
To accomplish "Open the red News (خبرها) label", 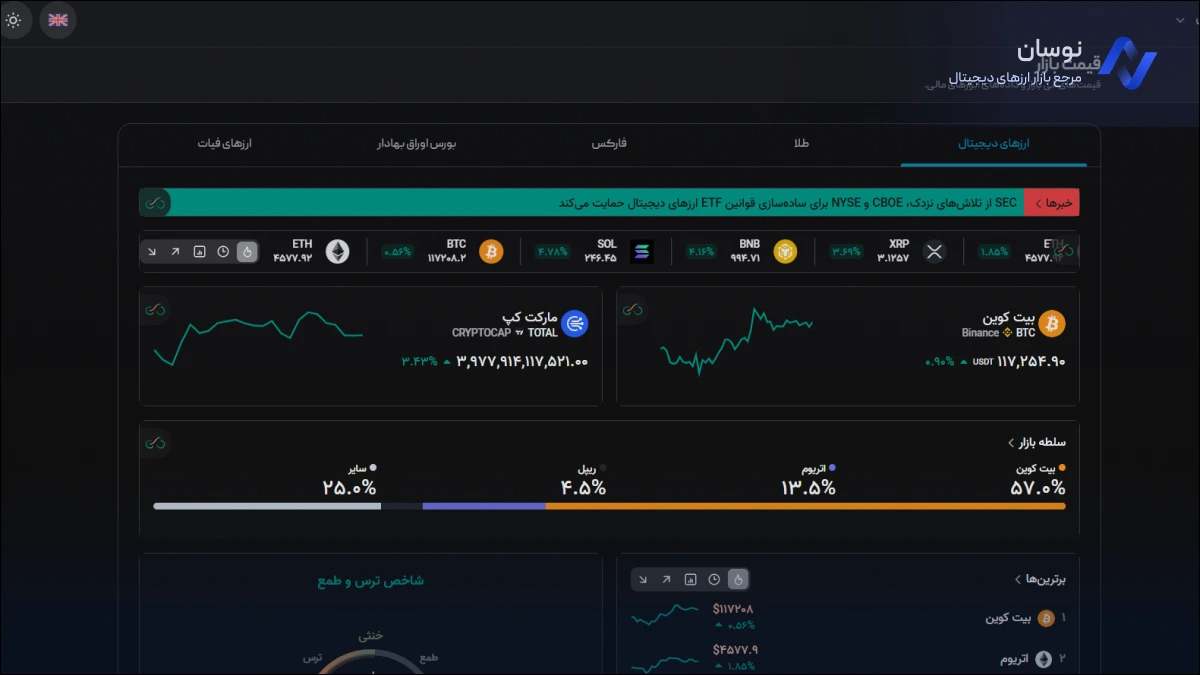I will (x=1052, y=203).
